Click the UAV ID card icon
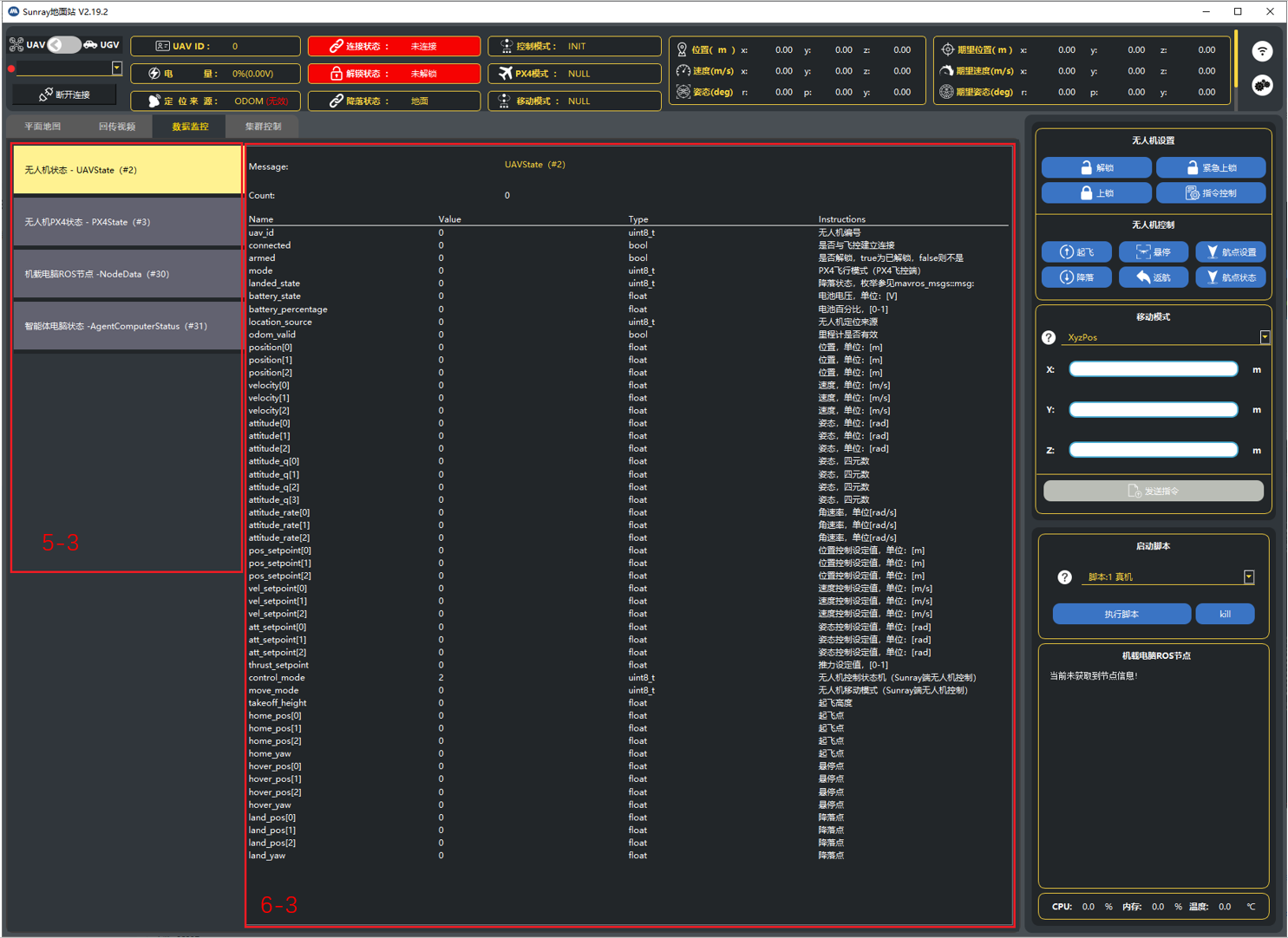This screenshot has width=1288, height=938. click(162, 46)
